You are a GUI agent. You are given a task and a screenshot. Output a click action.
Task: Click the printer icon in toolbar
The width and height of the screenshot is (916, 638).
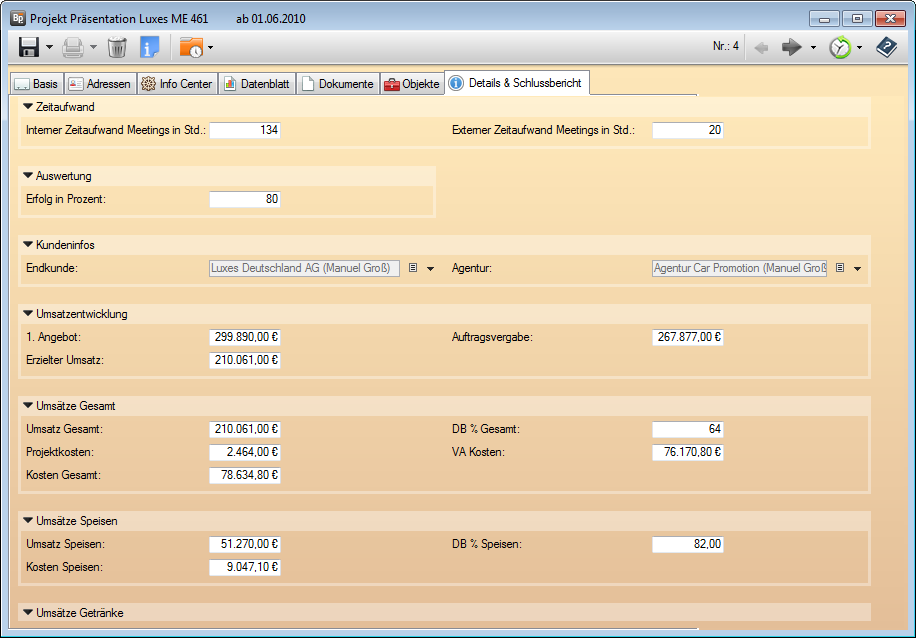[73, 47]
